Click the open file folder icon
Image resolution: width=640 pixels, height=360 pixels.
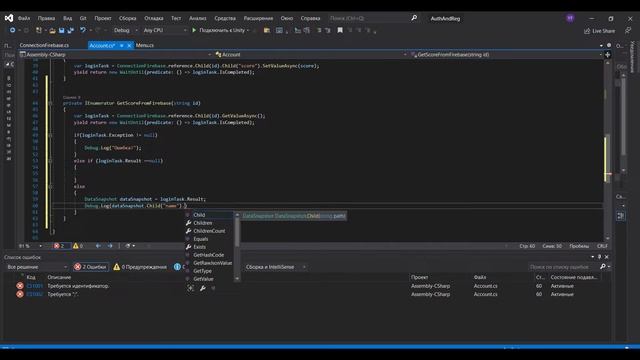pyautogui.click(x=52, y=30)
